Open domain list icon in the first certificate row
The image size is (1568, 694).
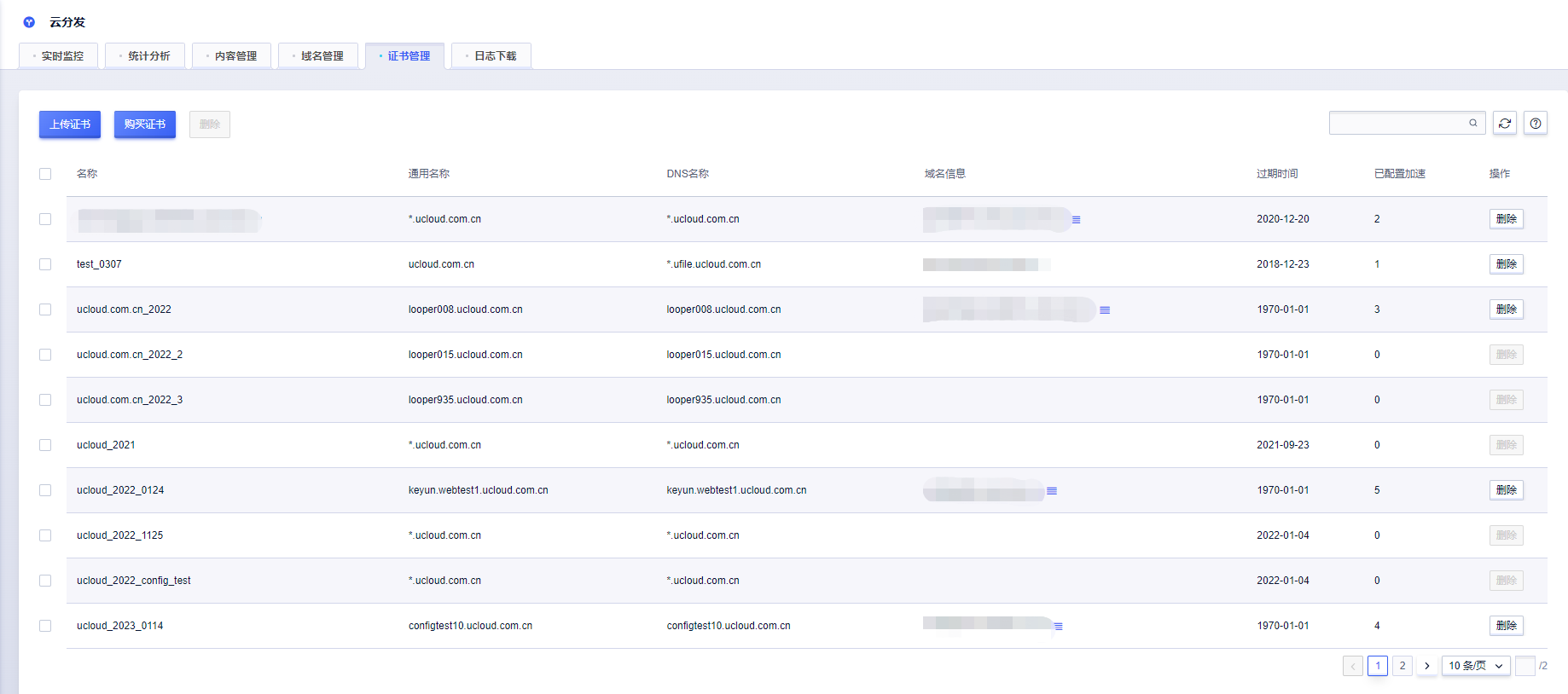1077,220
